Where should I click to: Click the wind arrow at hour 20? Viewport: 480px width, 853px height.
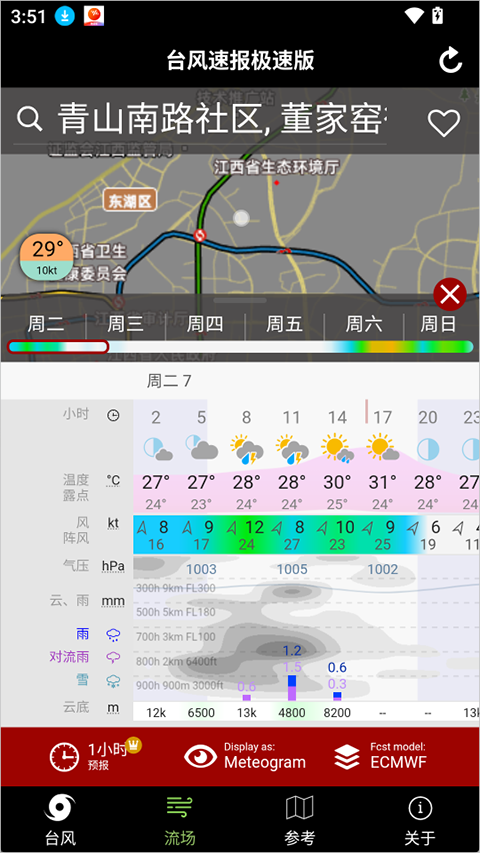(x=414, y=527)
